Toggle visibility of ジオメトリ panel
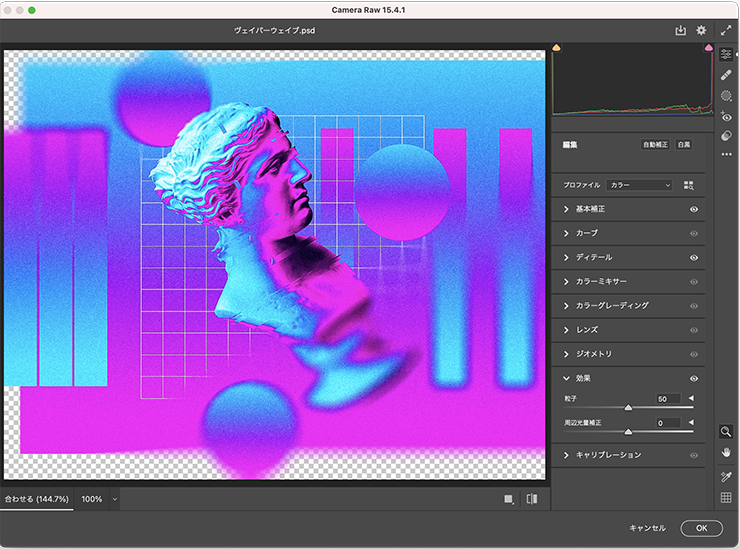740x549 pixels. 694,354
